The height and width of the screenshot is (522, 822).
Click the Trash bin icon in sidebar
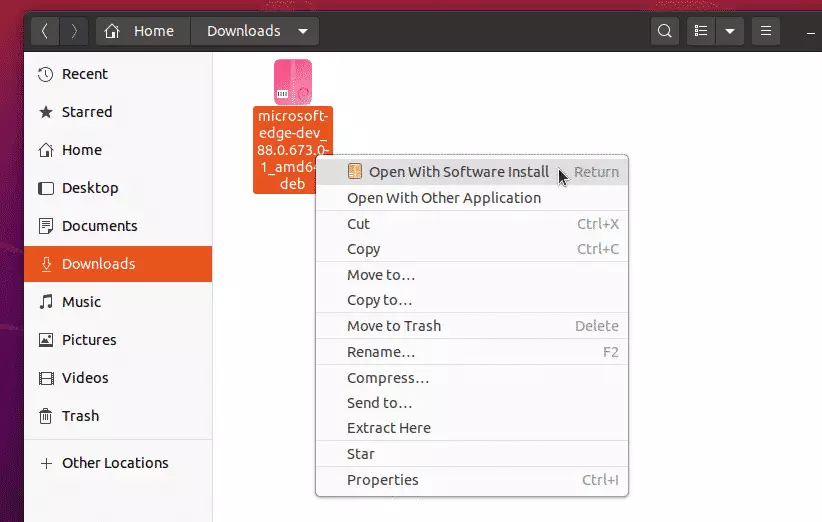point(46,416)
